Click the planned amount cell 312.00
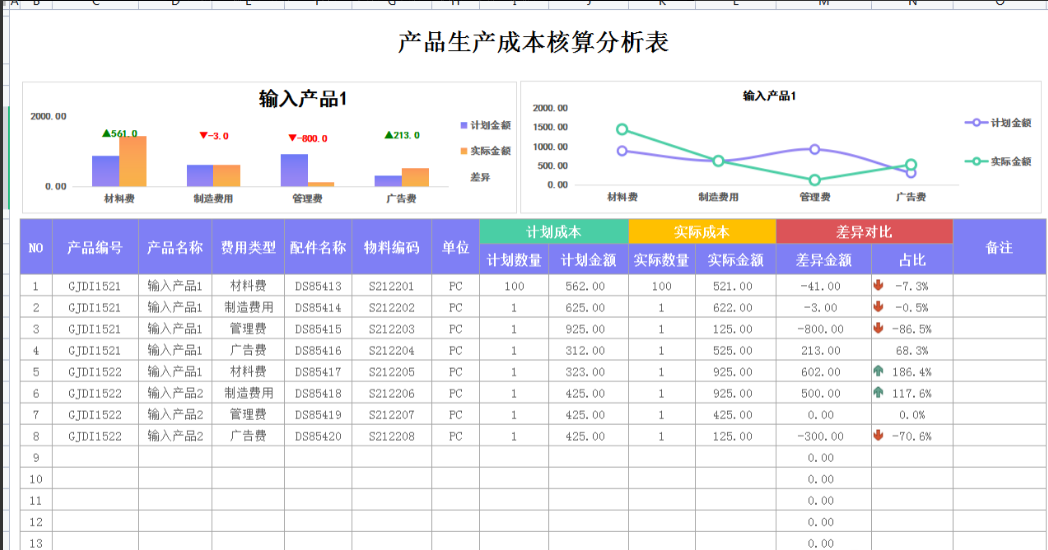 pyautogui.click(x=588, y=350)
